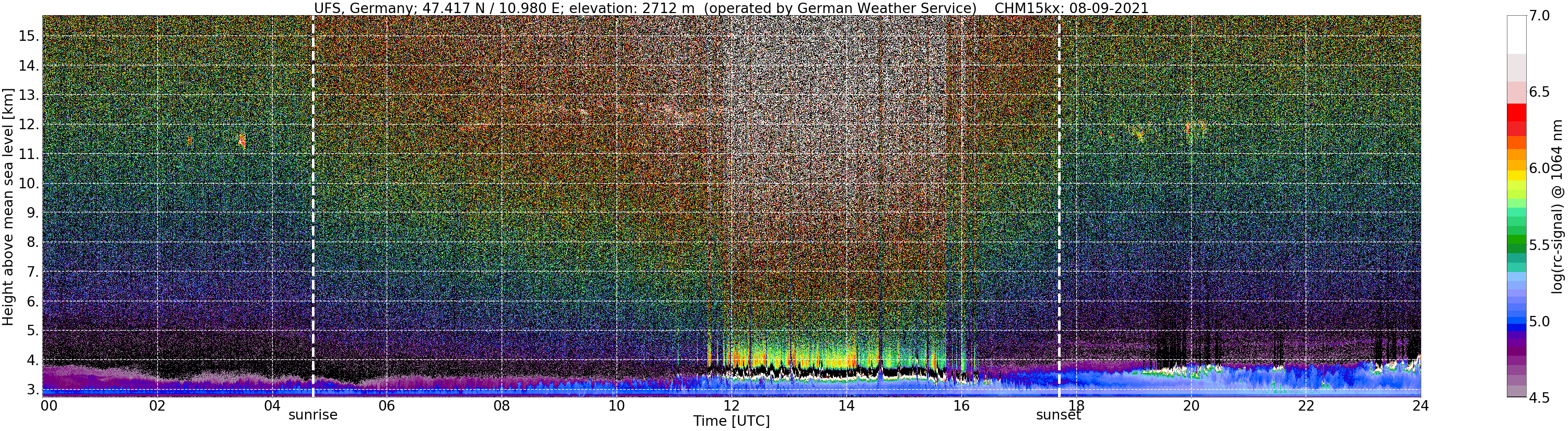The height and width of the screenshot is (431, 1568).
Task: Click the white top of the colorbar
Action: click(1516, 33)
